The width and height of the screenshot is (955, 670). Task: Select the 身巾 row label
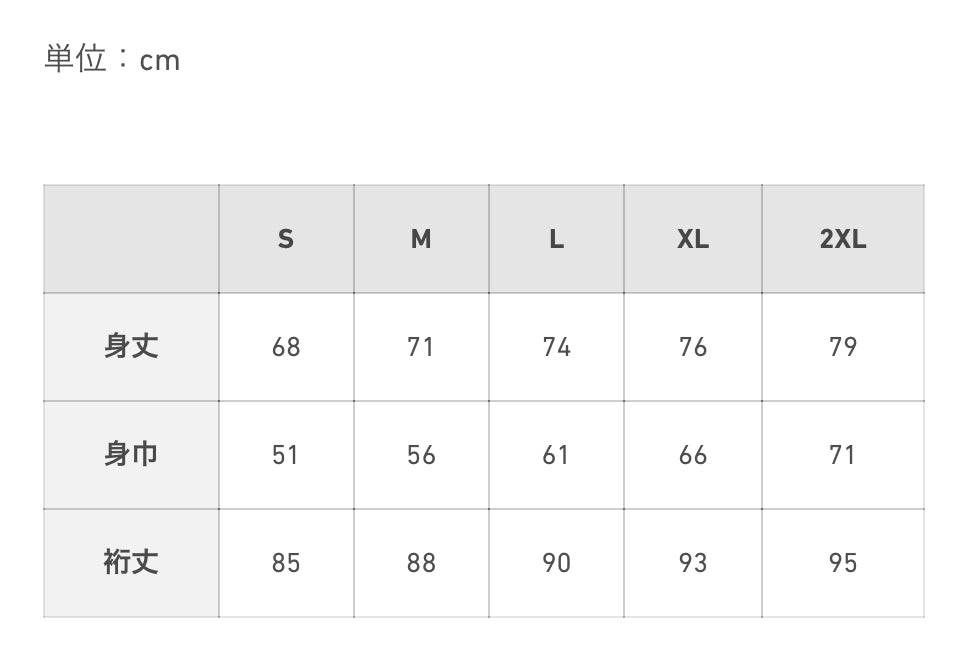tap(131, 455)
